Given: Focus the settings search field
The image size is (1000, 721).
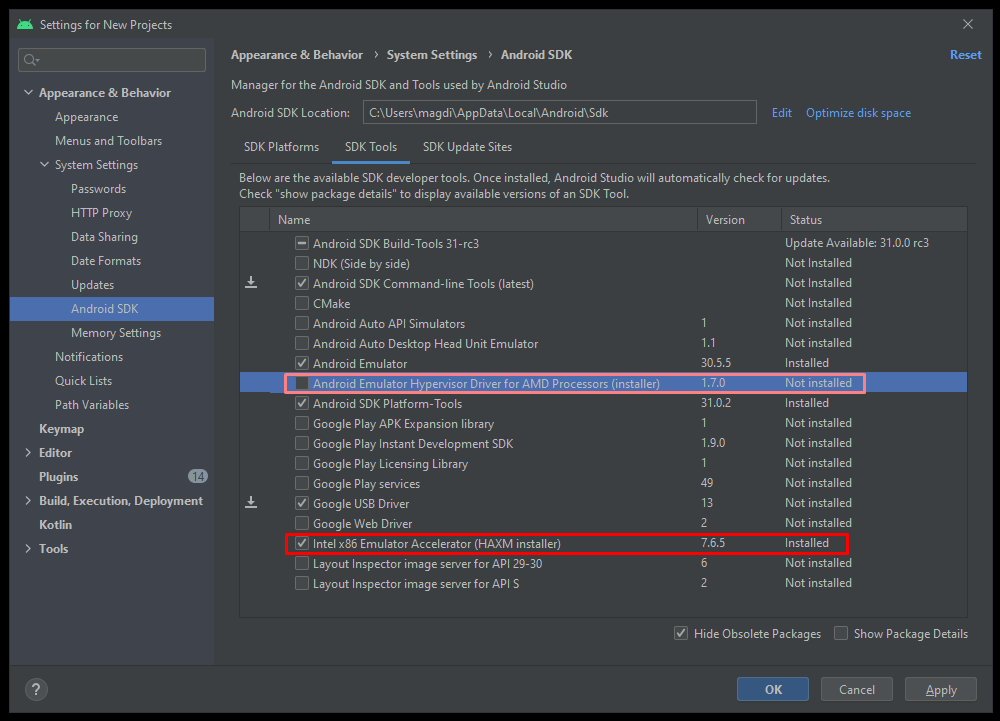Looking at the screenshot, I should (112, 60).
